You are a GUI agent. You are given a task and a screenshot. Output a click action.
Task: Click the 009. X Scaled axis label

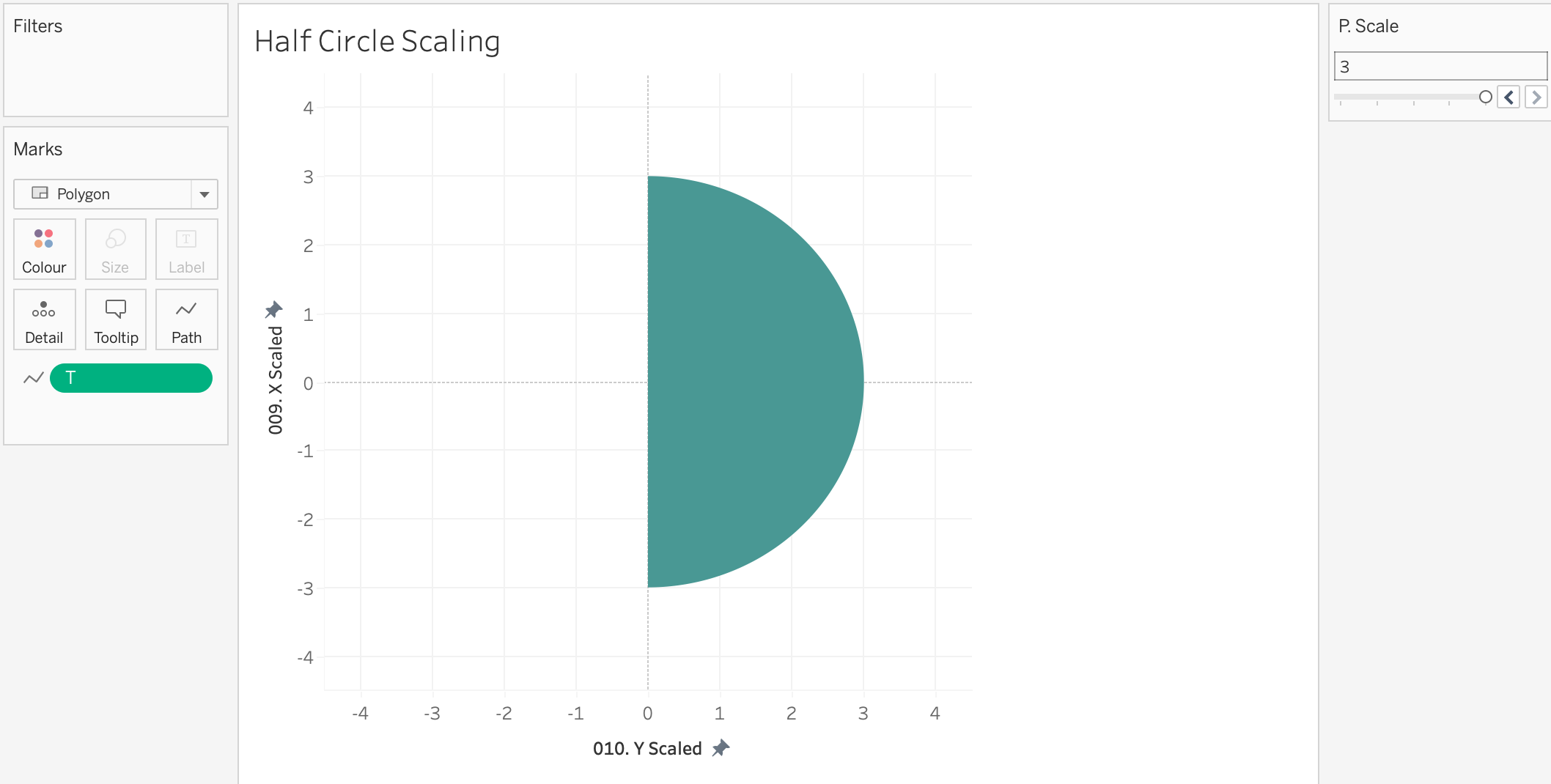tap(276, 380)
